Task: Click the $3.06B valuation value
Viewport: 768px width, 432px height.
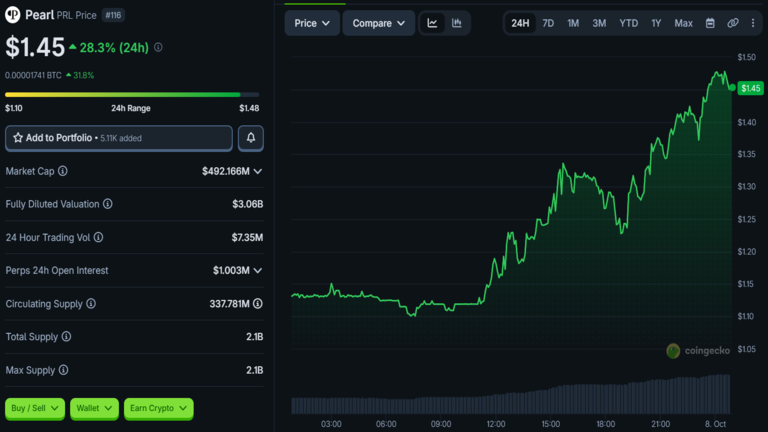Action: coord(248,204)
